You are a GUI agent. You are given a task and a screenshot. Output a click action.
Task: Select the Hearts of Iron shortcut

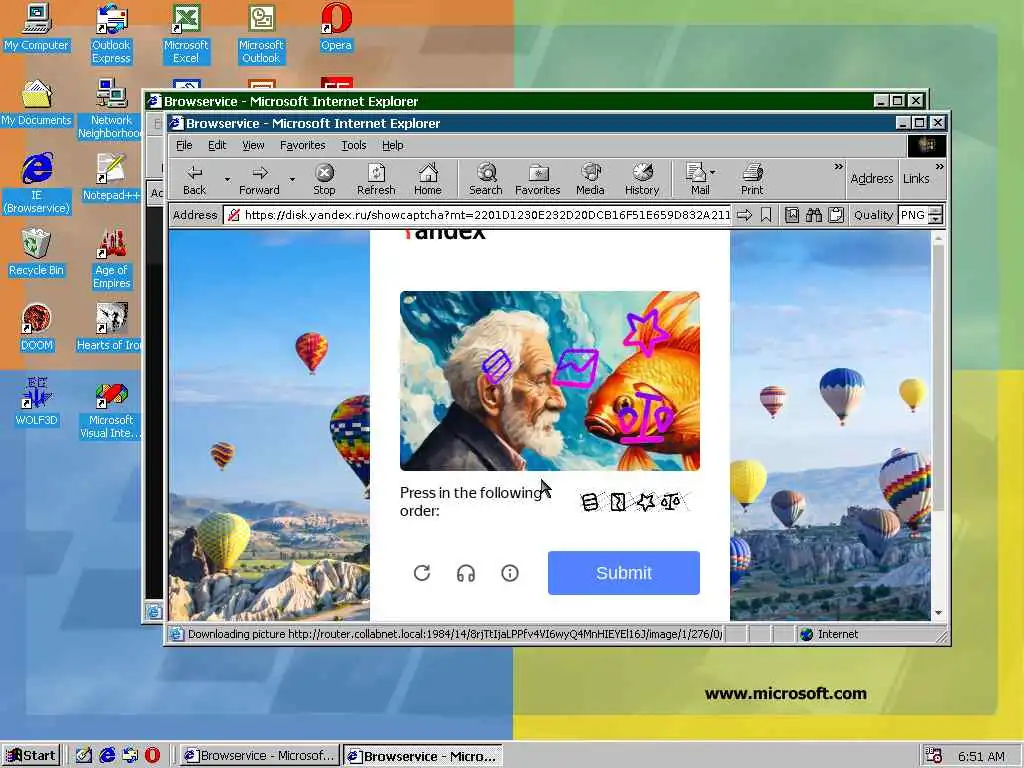[x=109, y=328]
